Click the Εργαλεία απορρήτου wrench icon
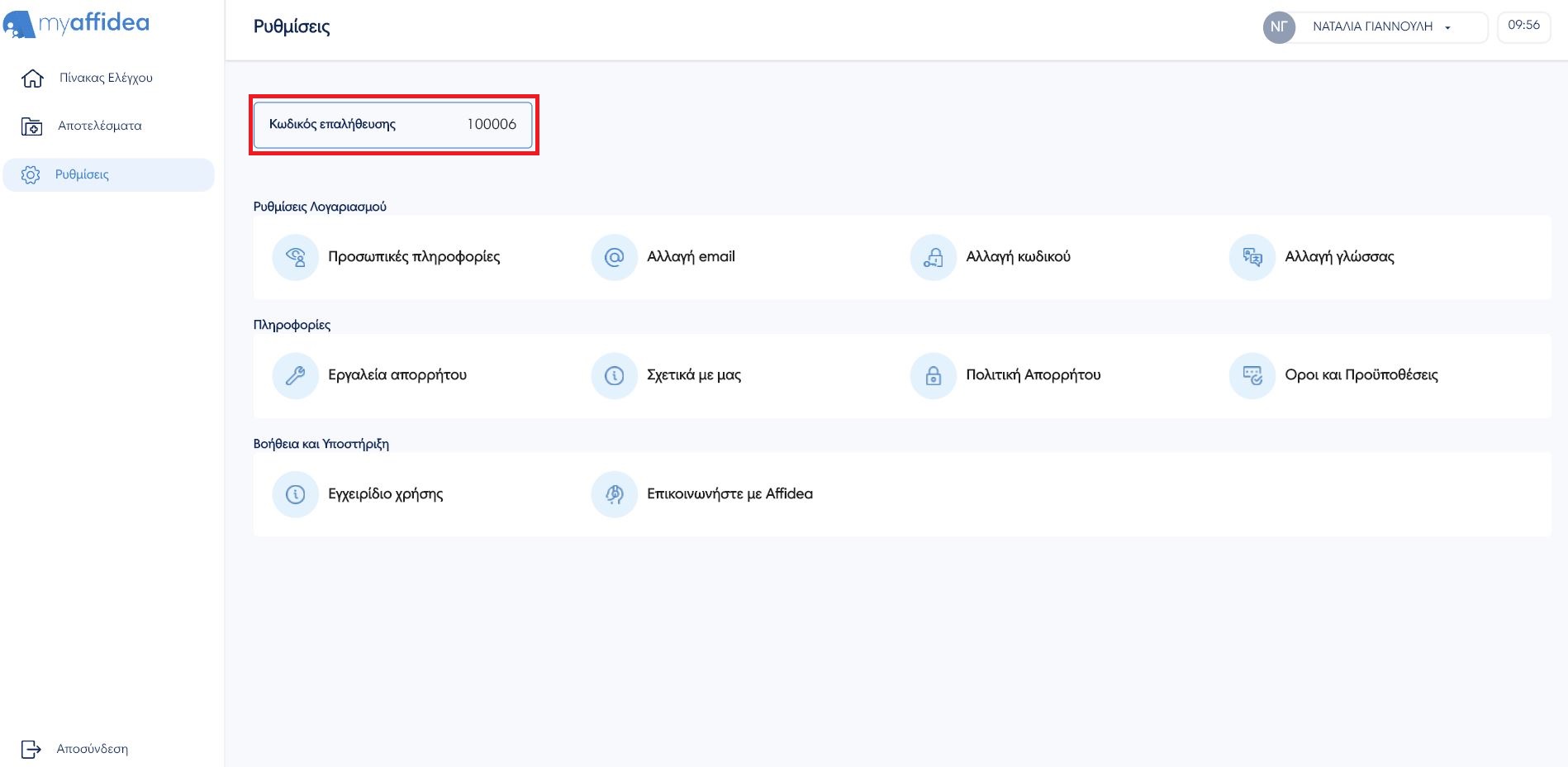1568x767 pixels. 295,375
